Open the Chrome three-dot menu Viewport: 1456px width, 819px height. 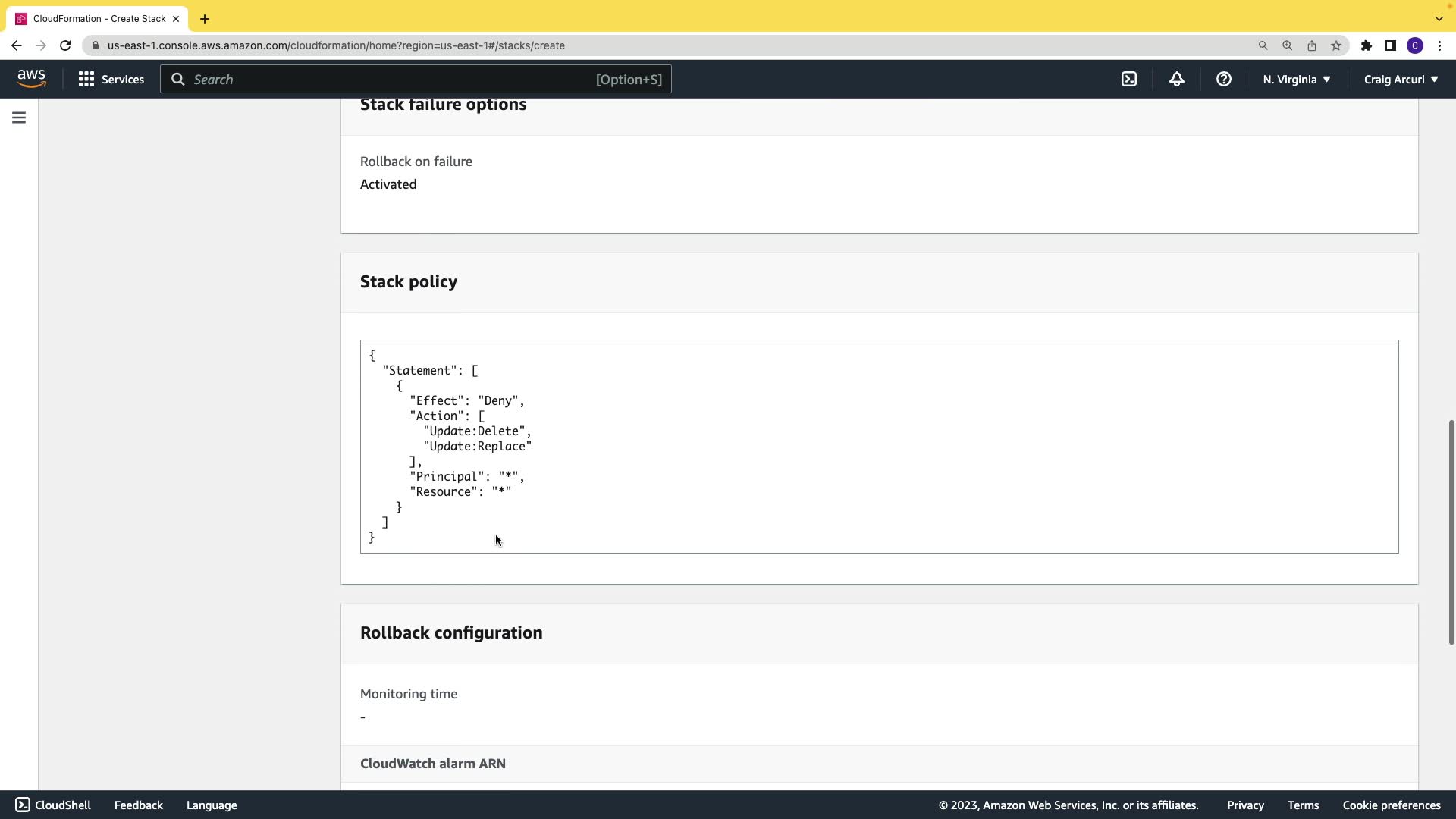1439,45
